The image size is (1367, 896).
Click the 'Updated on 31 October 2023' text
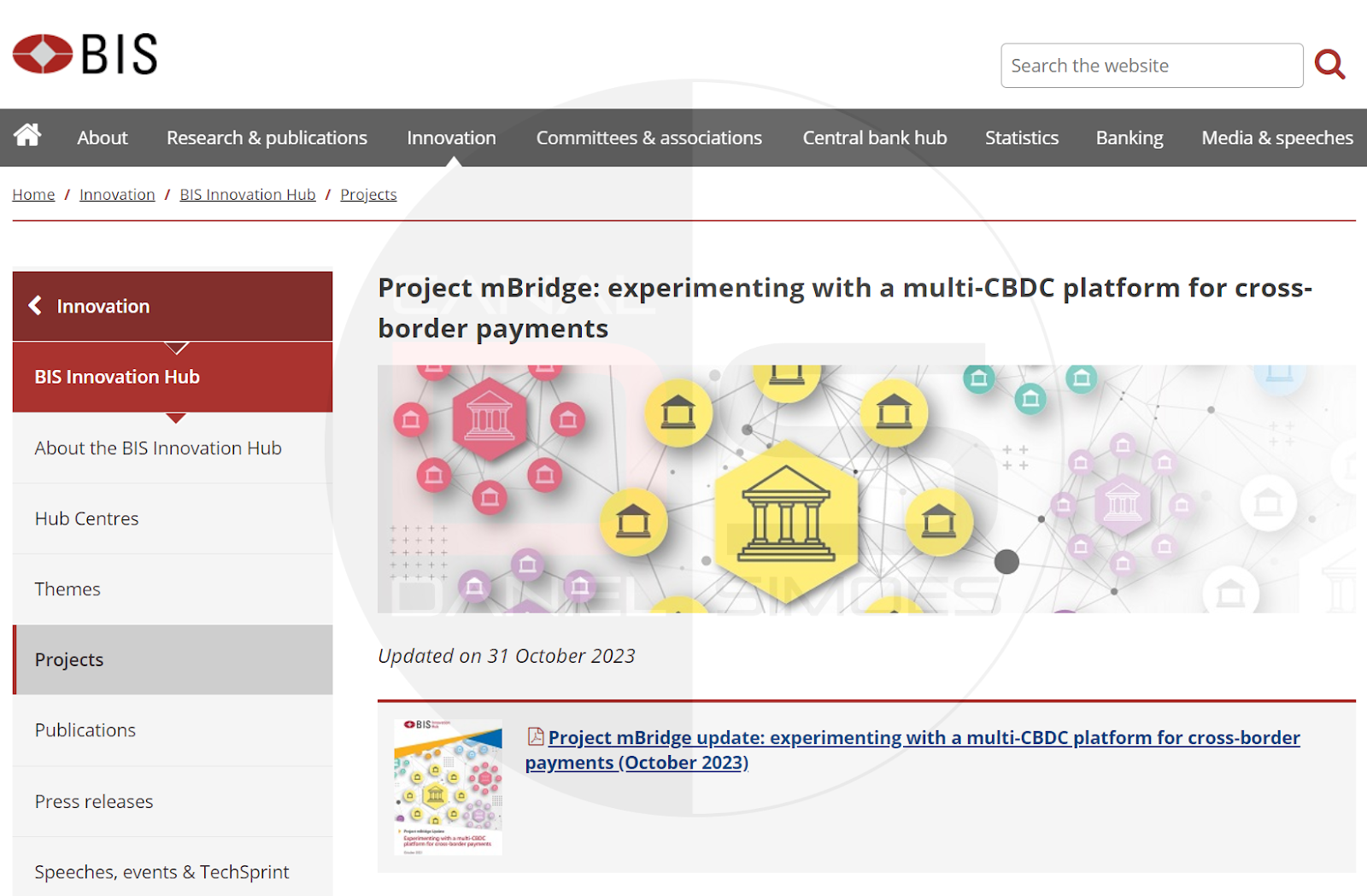(507, 656)
